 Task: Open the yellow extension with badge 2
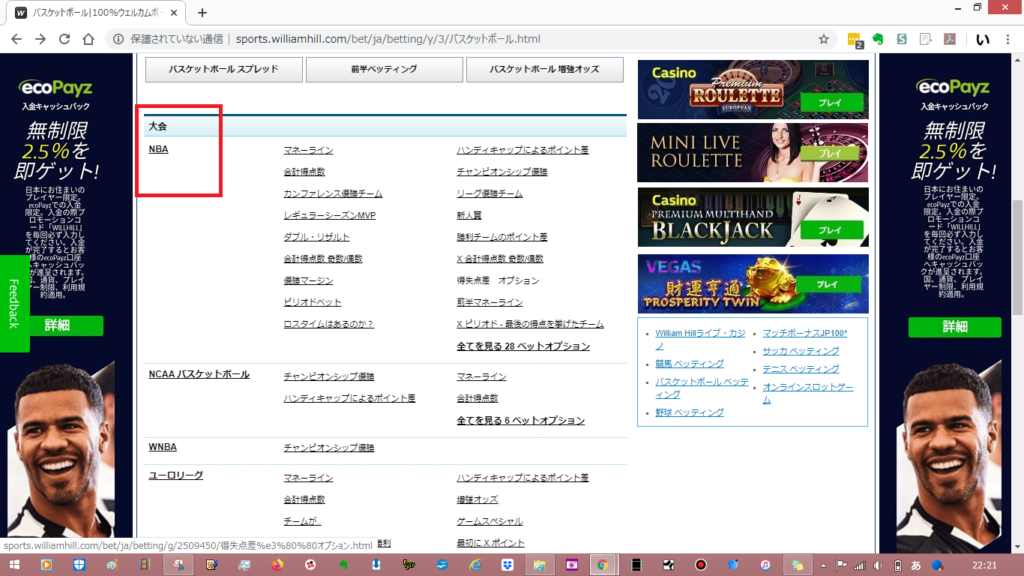click(x=854, y=40)
